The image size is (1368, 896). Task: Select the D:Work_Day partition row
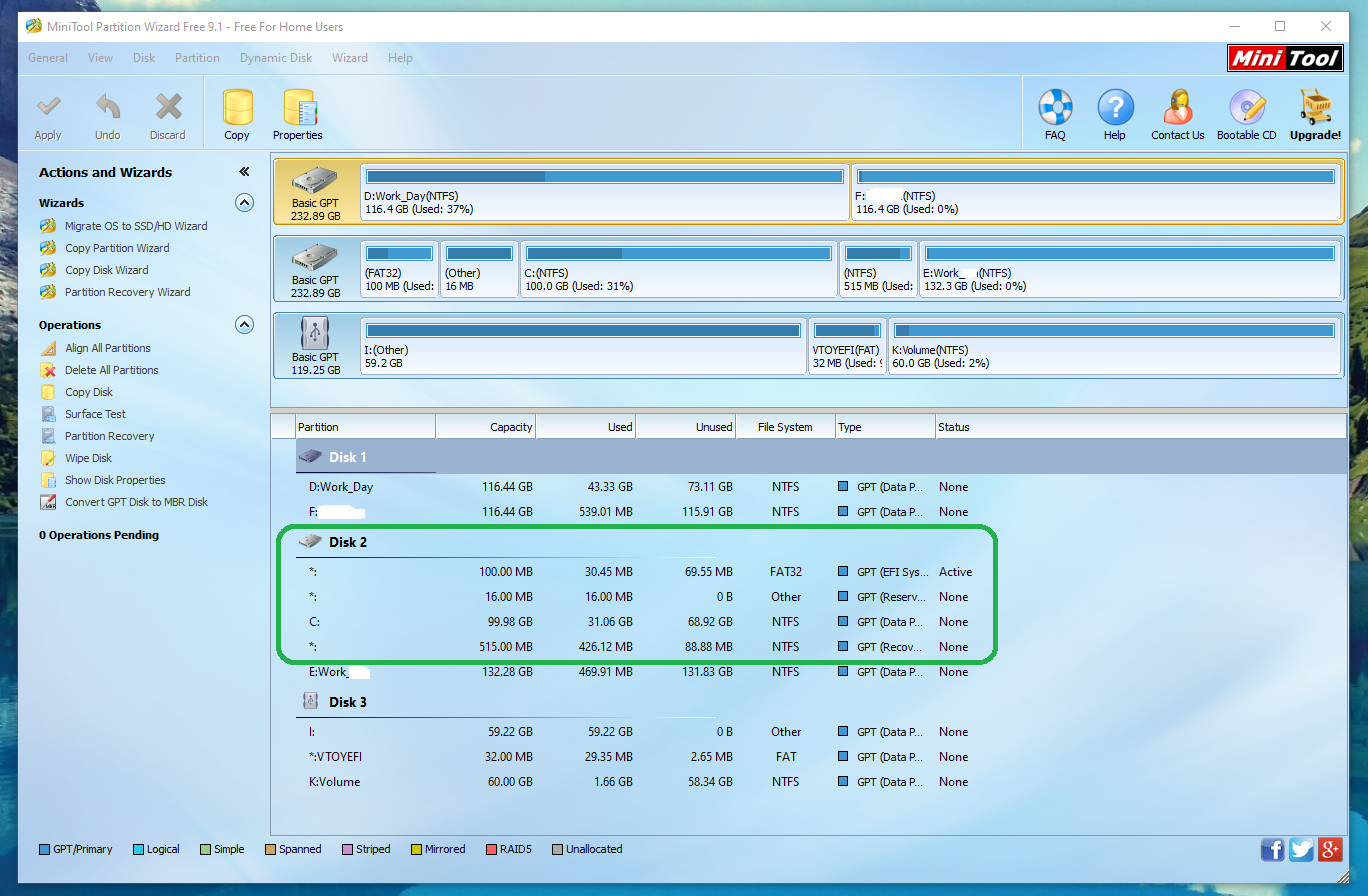[x=820, y=487]
